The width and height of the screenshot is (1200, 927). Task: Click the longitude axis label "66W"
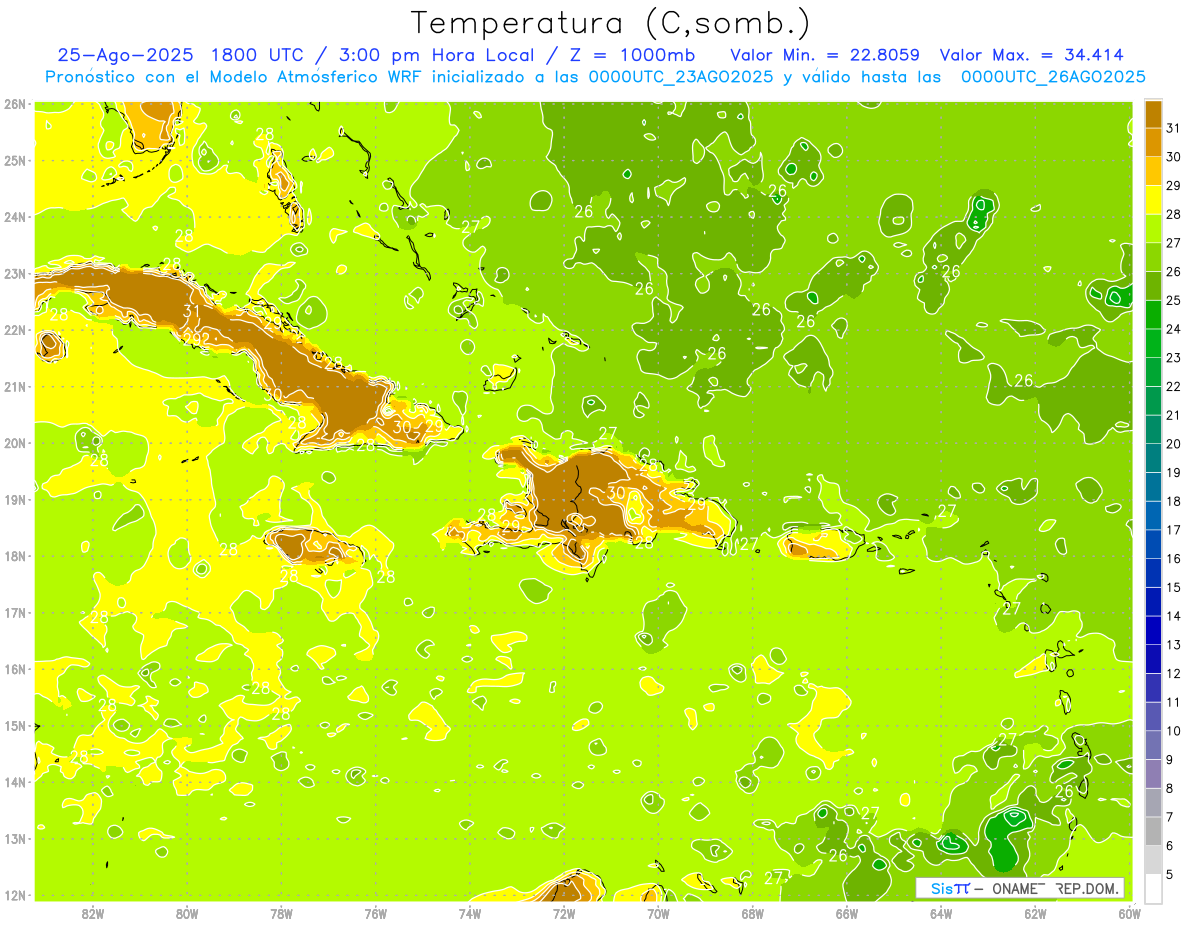tap(847, 913)
